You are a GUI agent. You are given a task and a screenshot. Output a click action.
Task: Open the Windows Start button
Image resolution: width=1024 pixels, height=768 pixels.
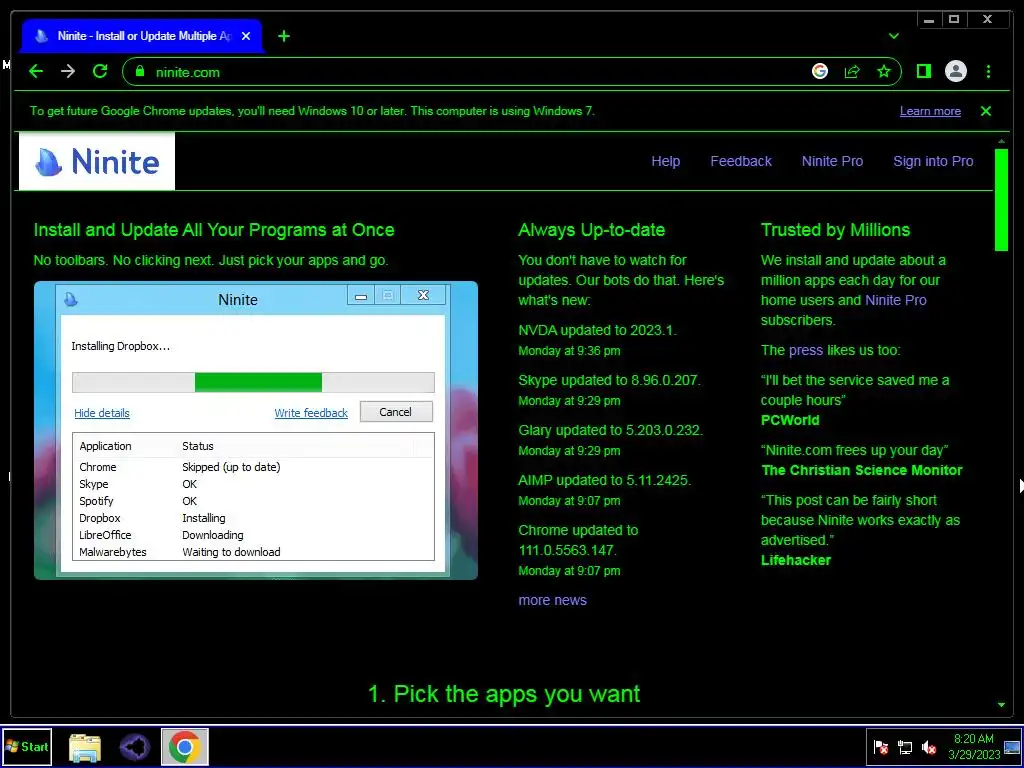click(x=27, y=746)
